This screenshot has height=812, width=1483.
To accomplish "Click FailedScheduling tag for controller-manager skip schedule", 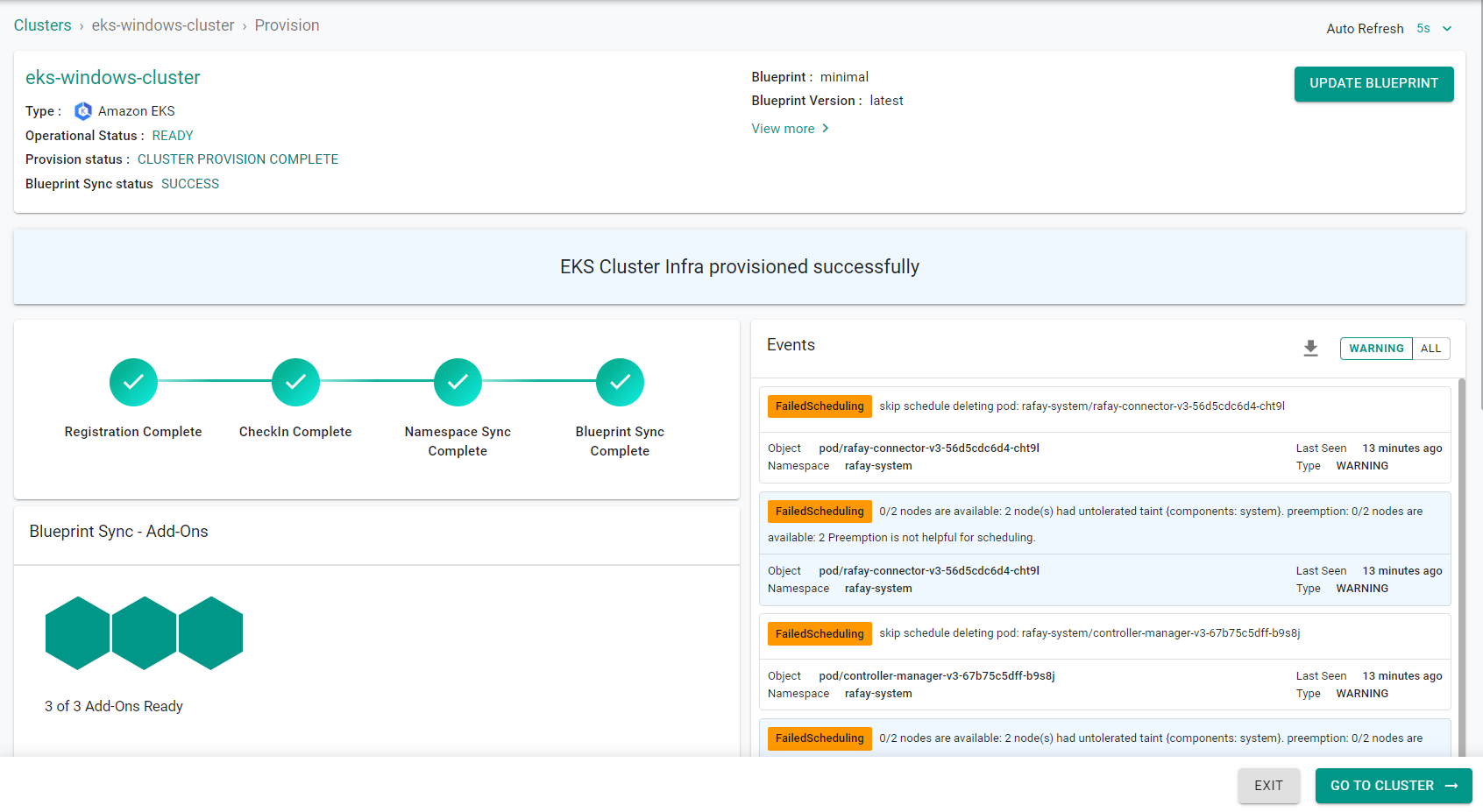I will click(820, 634).
